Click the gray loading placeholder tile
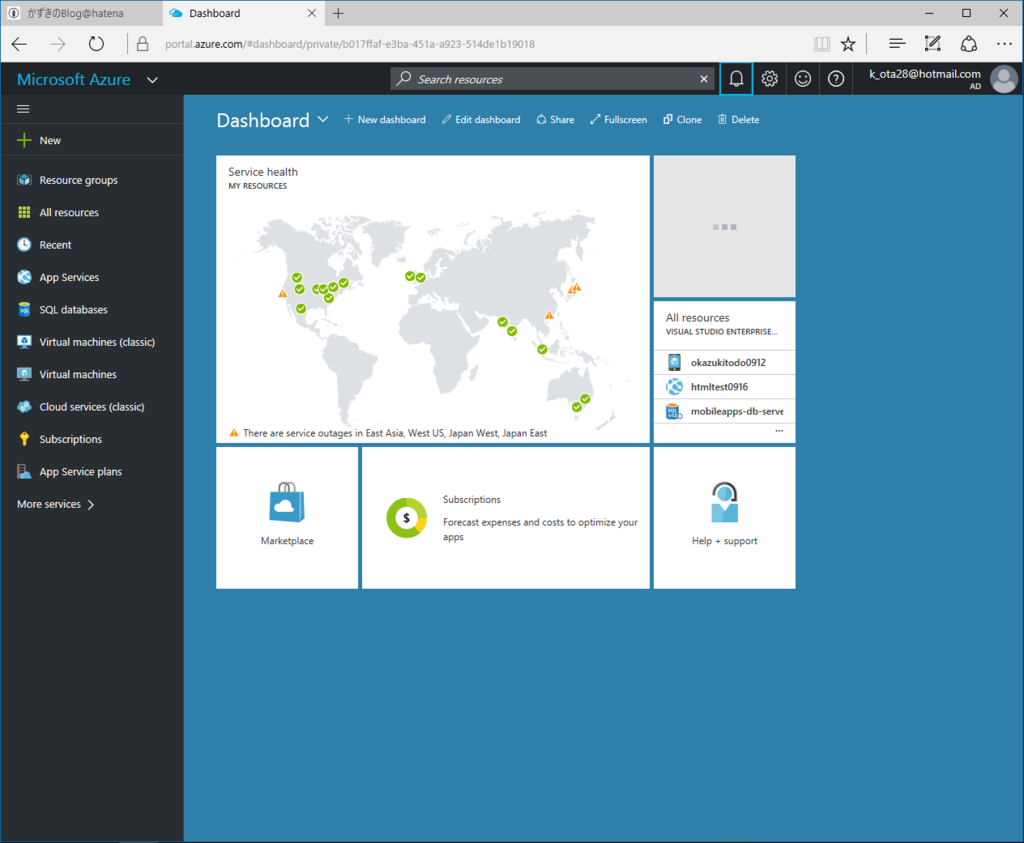 (724, 226)
